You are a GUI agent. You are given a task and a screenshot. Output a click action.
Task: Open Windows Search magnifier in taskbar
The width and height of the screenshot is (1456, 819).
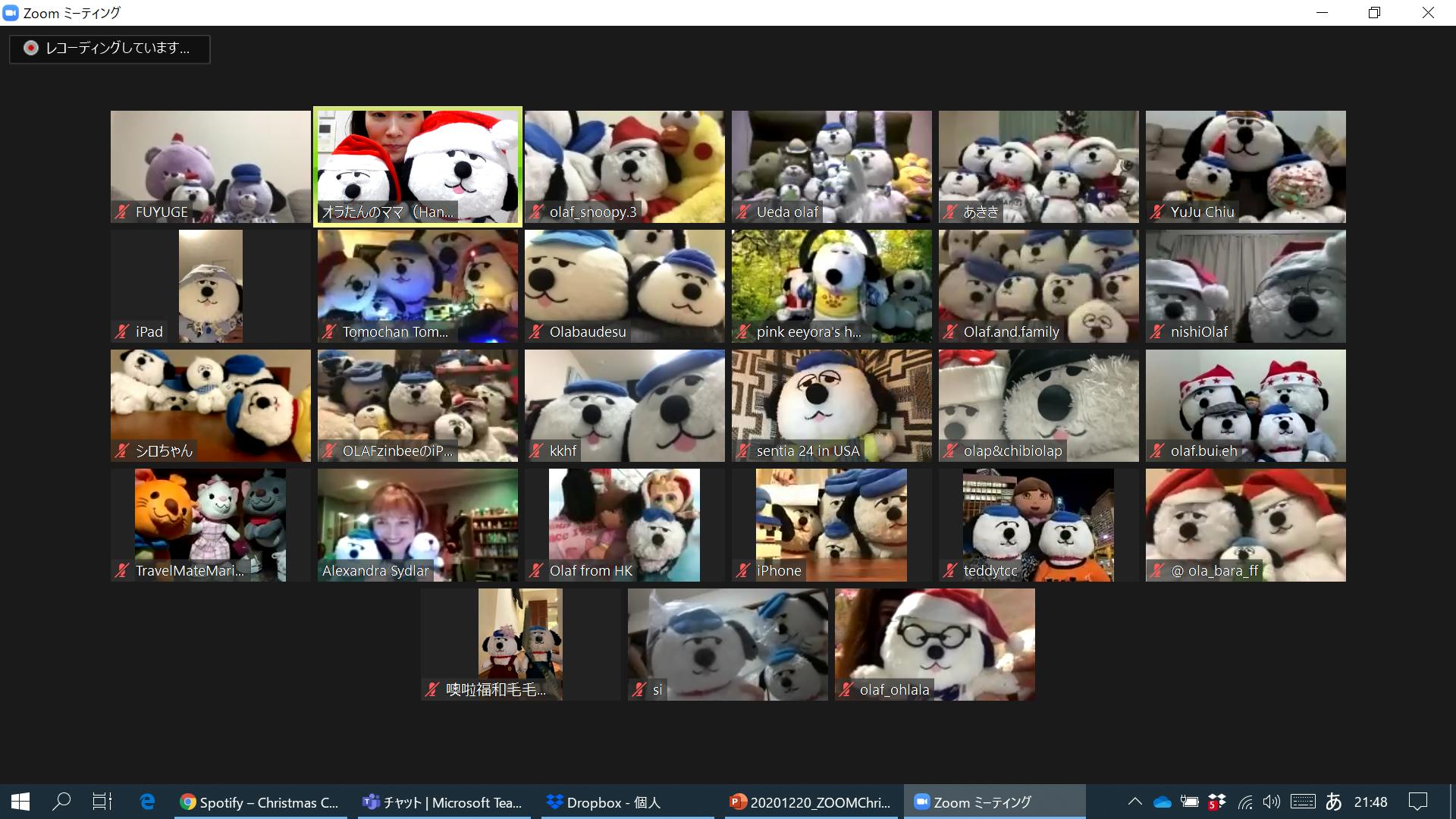(x=61, y=802)
